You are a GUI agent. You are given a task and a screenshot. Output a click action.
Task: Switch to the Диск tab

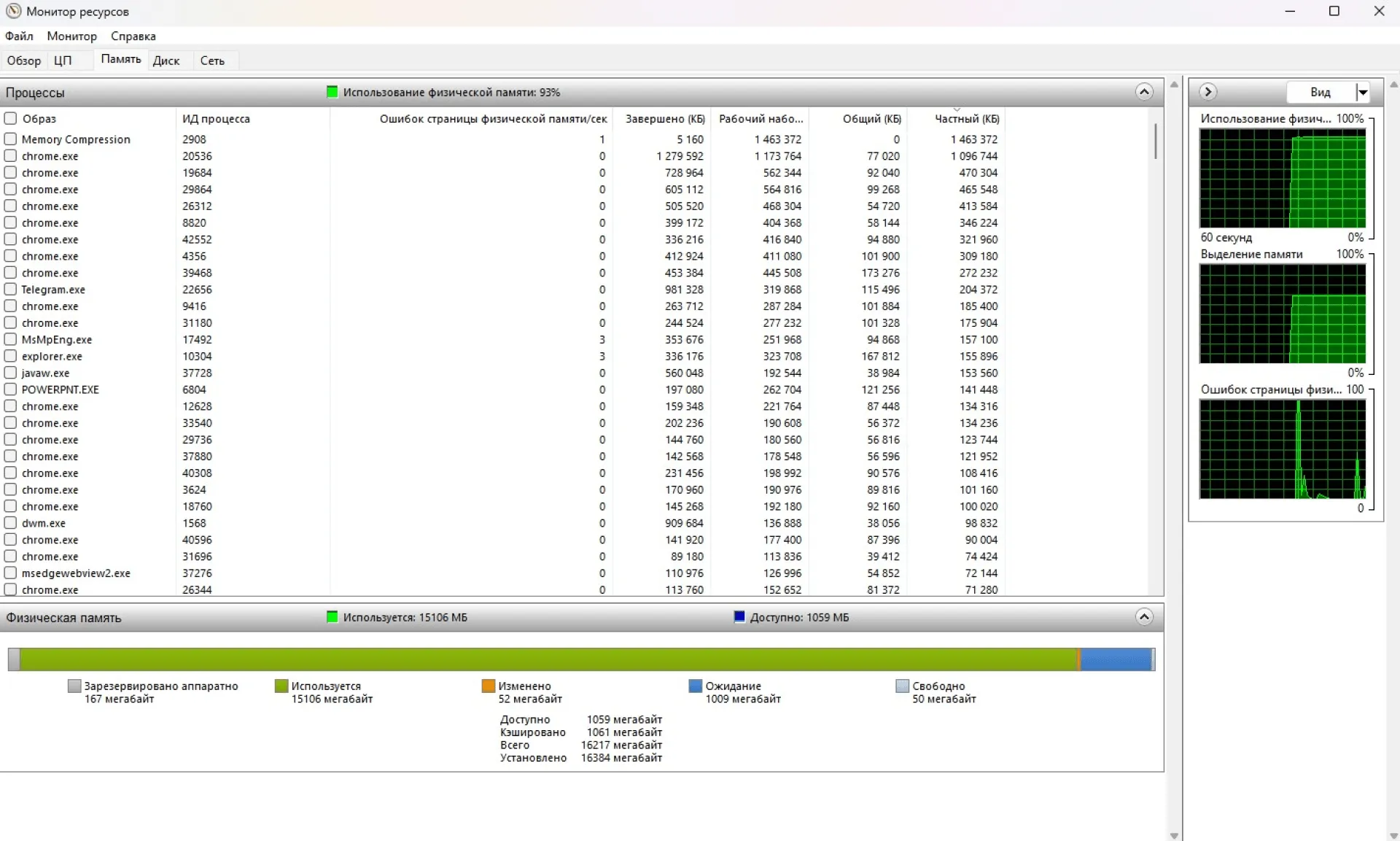[x=166, y=61]
